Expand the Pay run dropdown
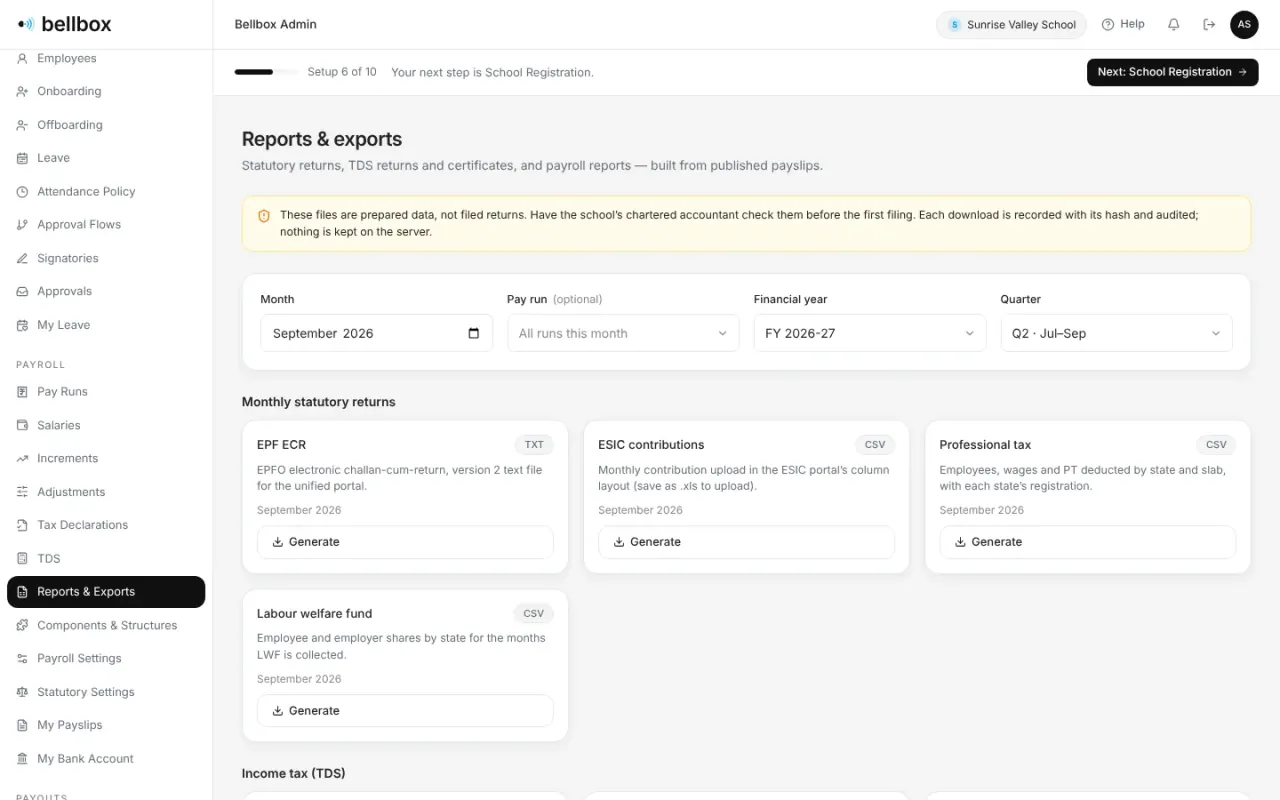The image size is (1280, 800). (x=623, y=333)
